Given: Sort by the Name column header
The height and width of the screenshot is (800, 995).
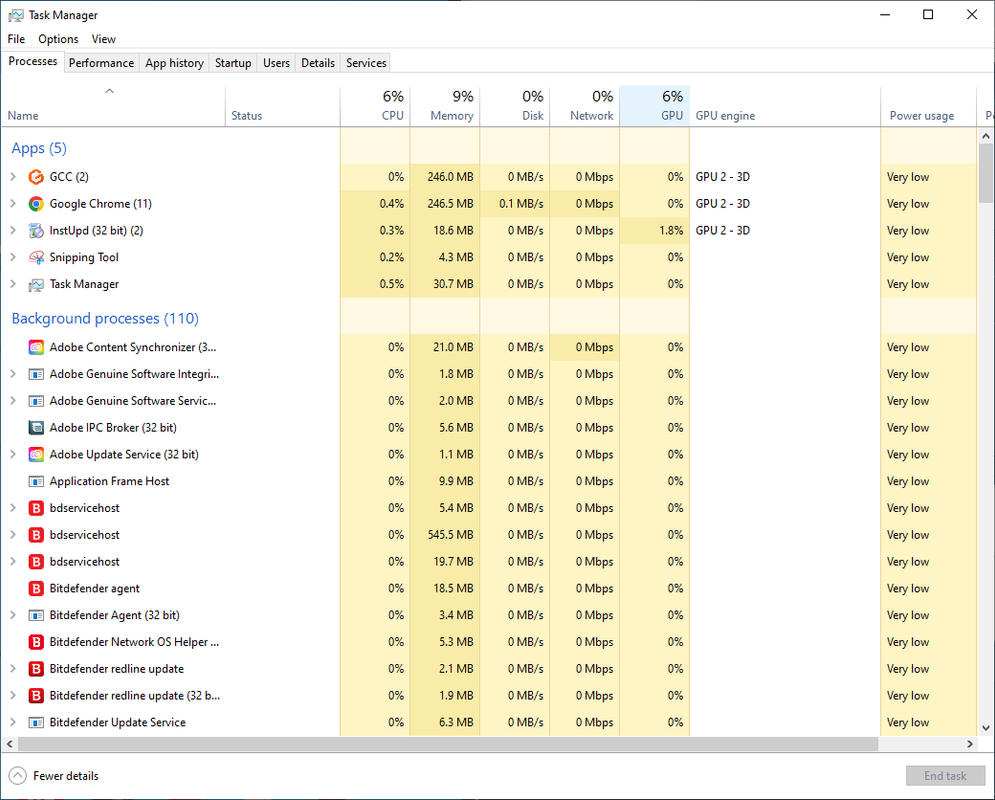Looking at the screenshot, I should [114, 106].
